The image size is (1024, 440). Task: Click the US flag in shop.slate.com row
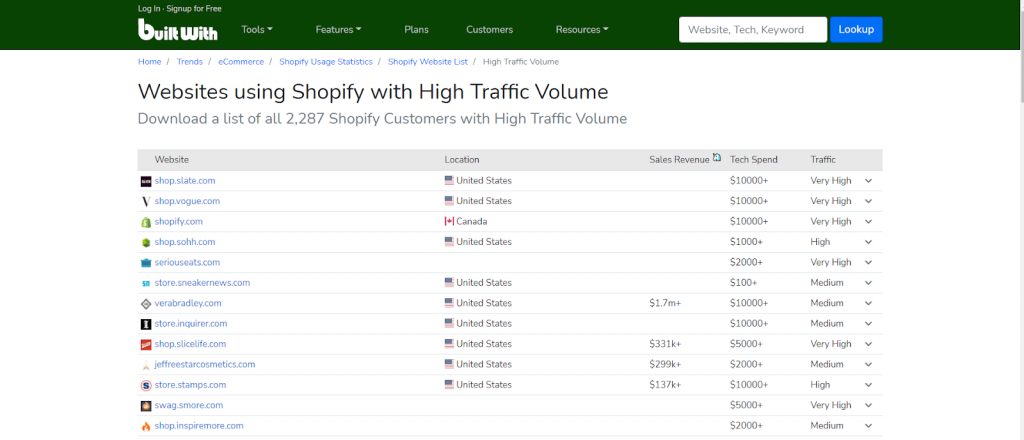tap(449, 180)
